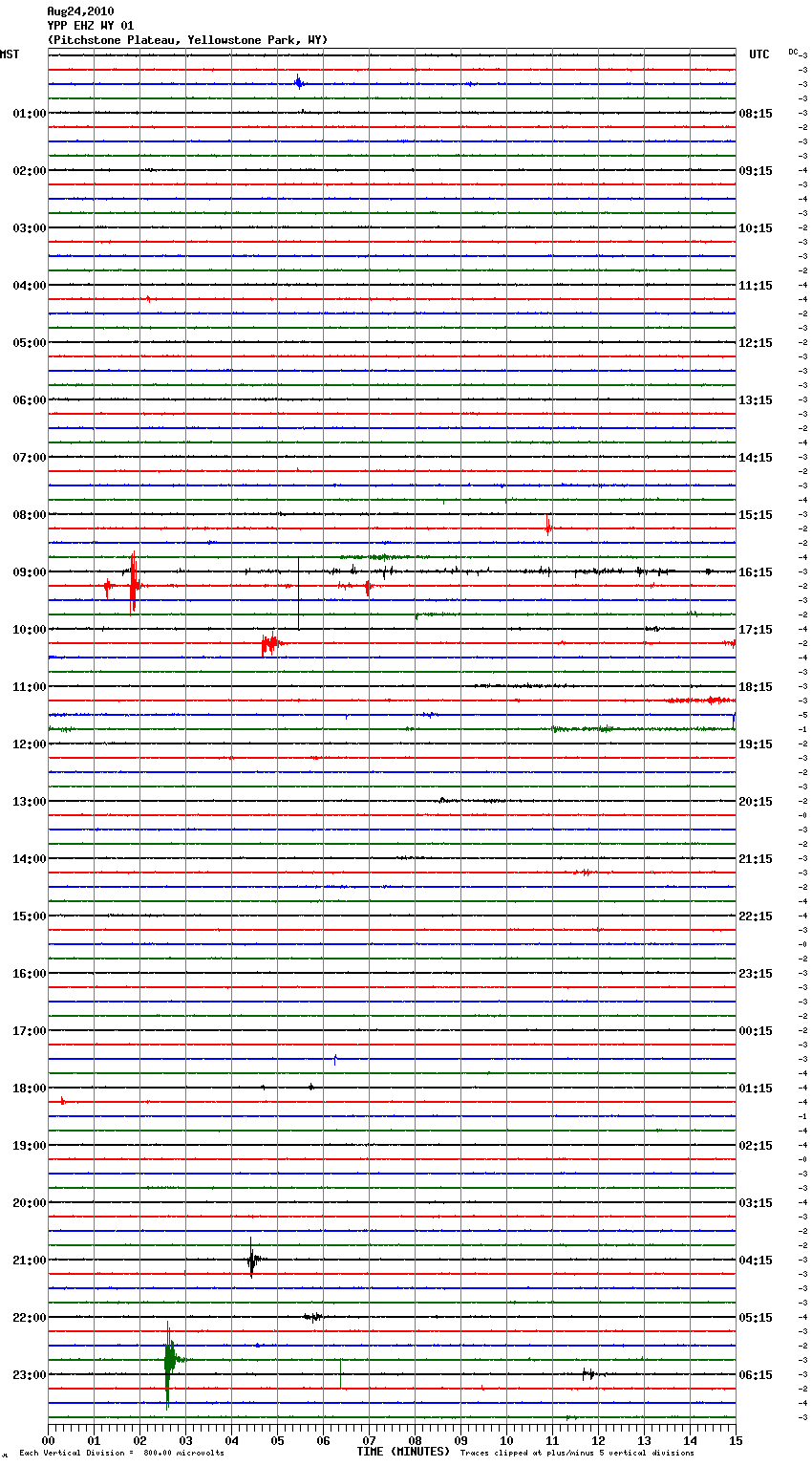
Task: Click MST label 05:00
Action: tap(30, 343)
